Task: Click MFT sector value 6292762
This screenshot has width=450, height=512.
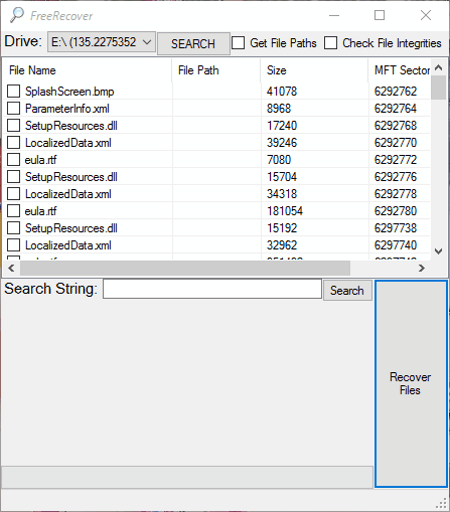Action: [x=395, y=91]
